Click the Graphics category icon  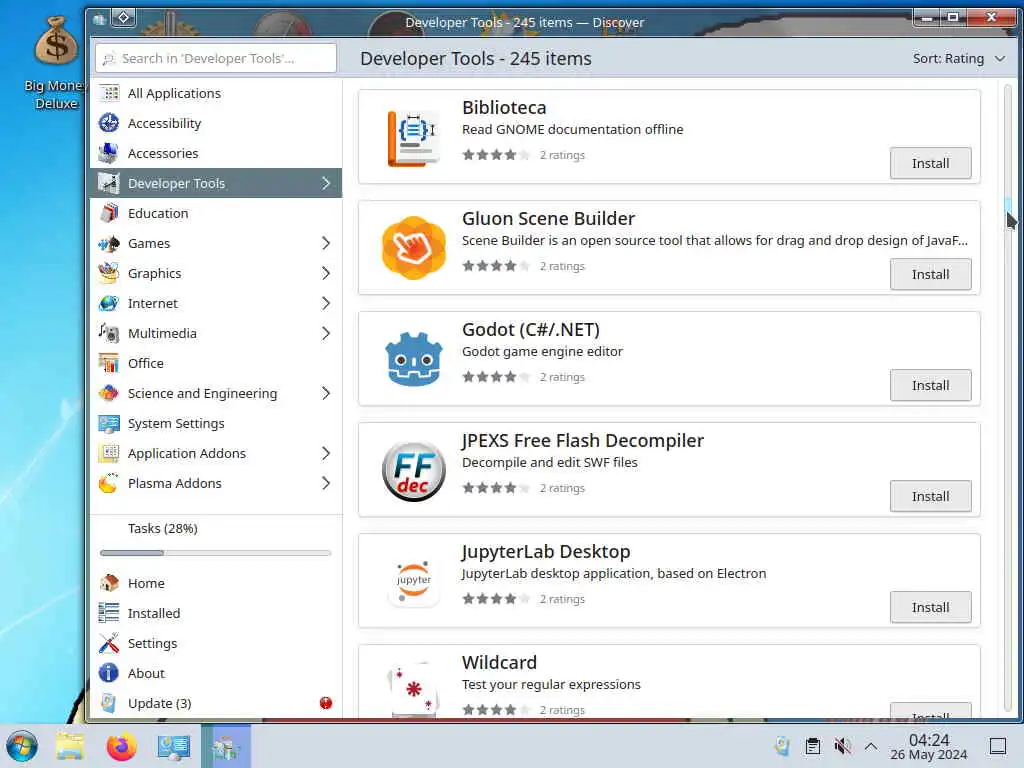coord(109,274)
